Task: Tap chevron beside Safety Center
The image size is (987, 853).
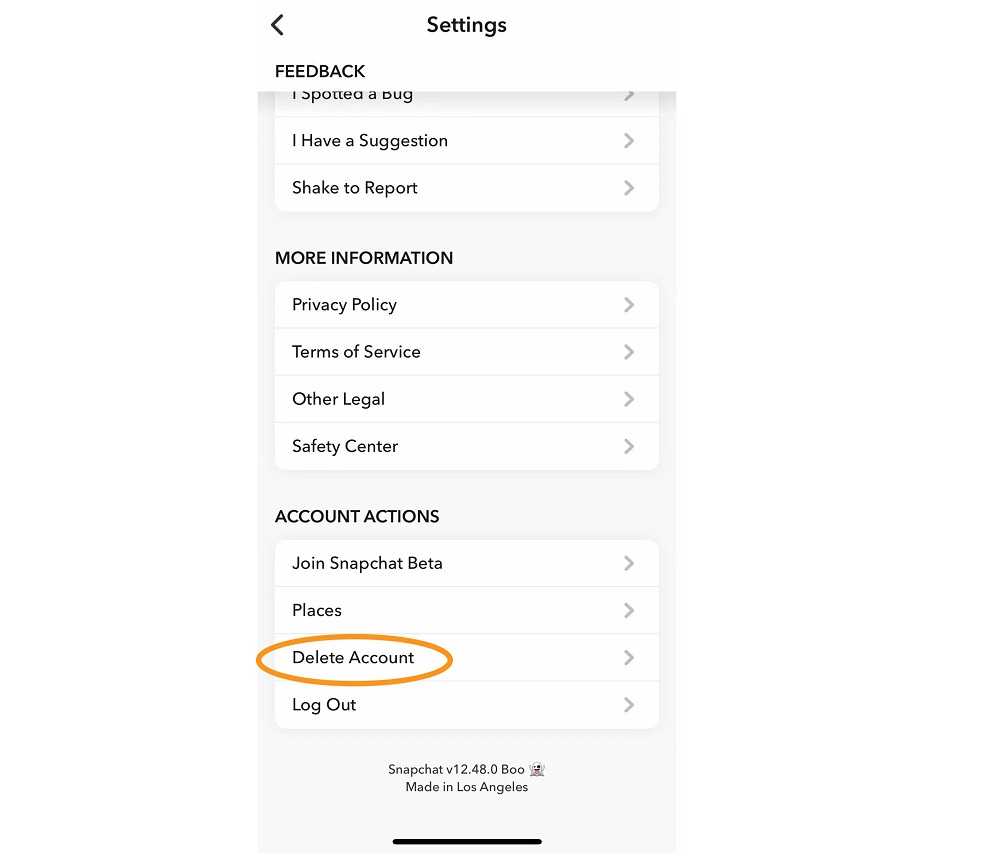Action: [x=629, y=446]
